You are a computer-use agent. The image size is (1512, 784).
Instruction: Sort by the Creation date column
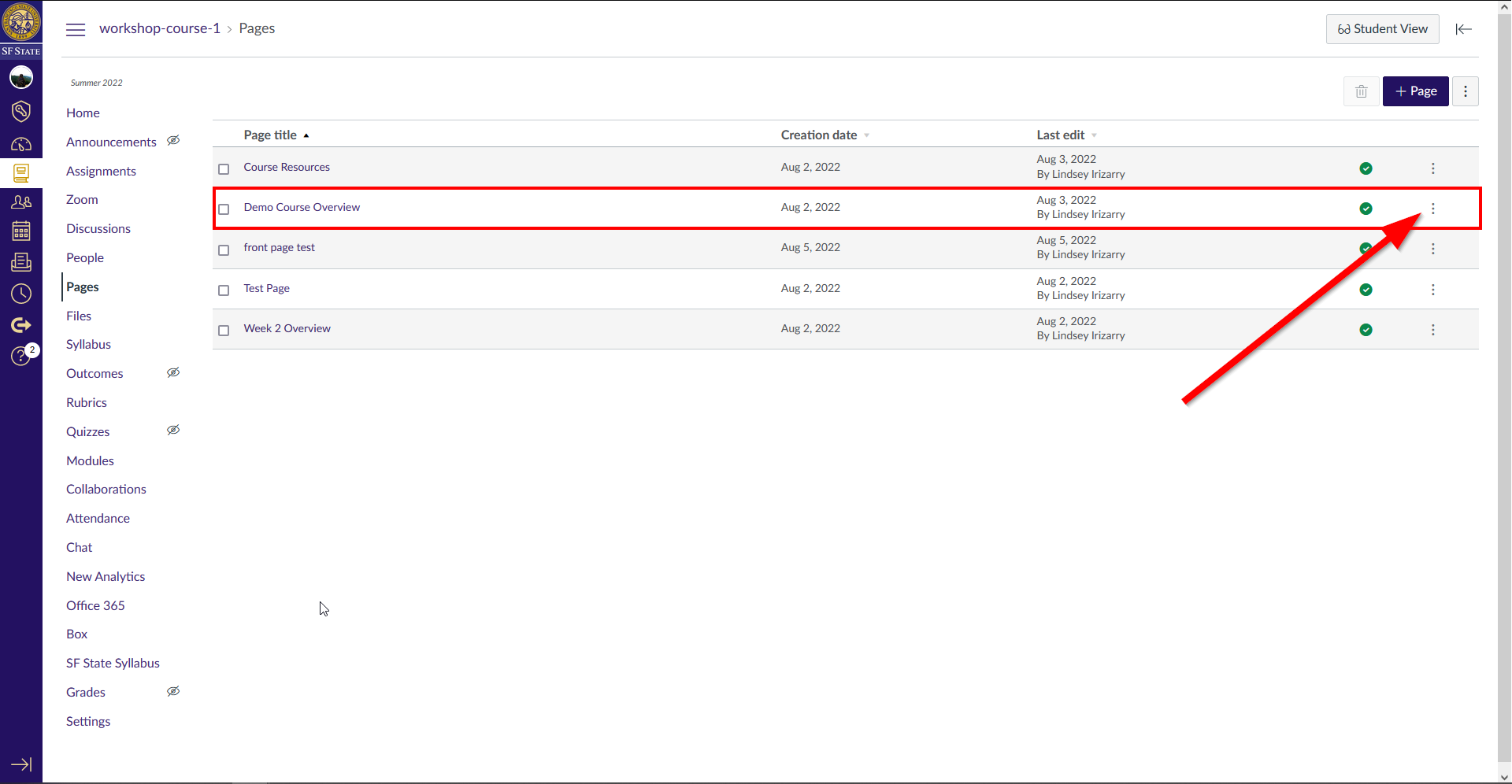pos(825,135)
